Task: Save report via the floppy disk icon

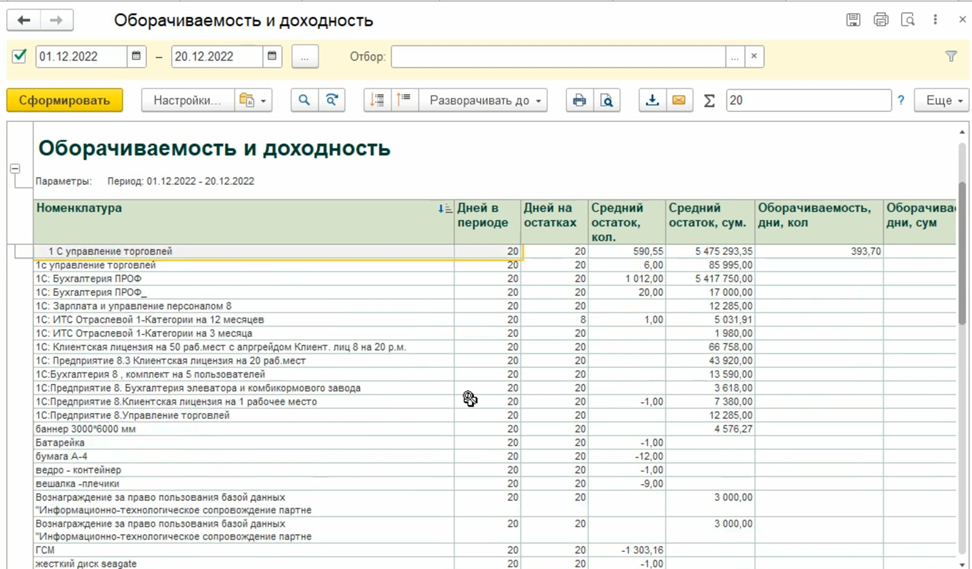Action: 853,20
